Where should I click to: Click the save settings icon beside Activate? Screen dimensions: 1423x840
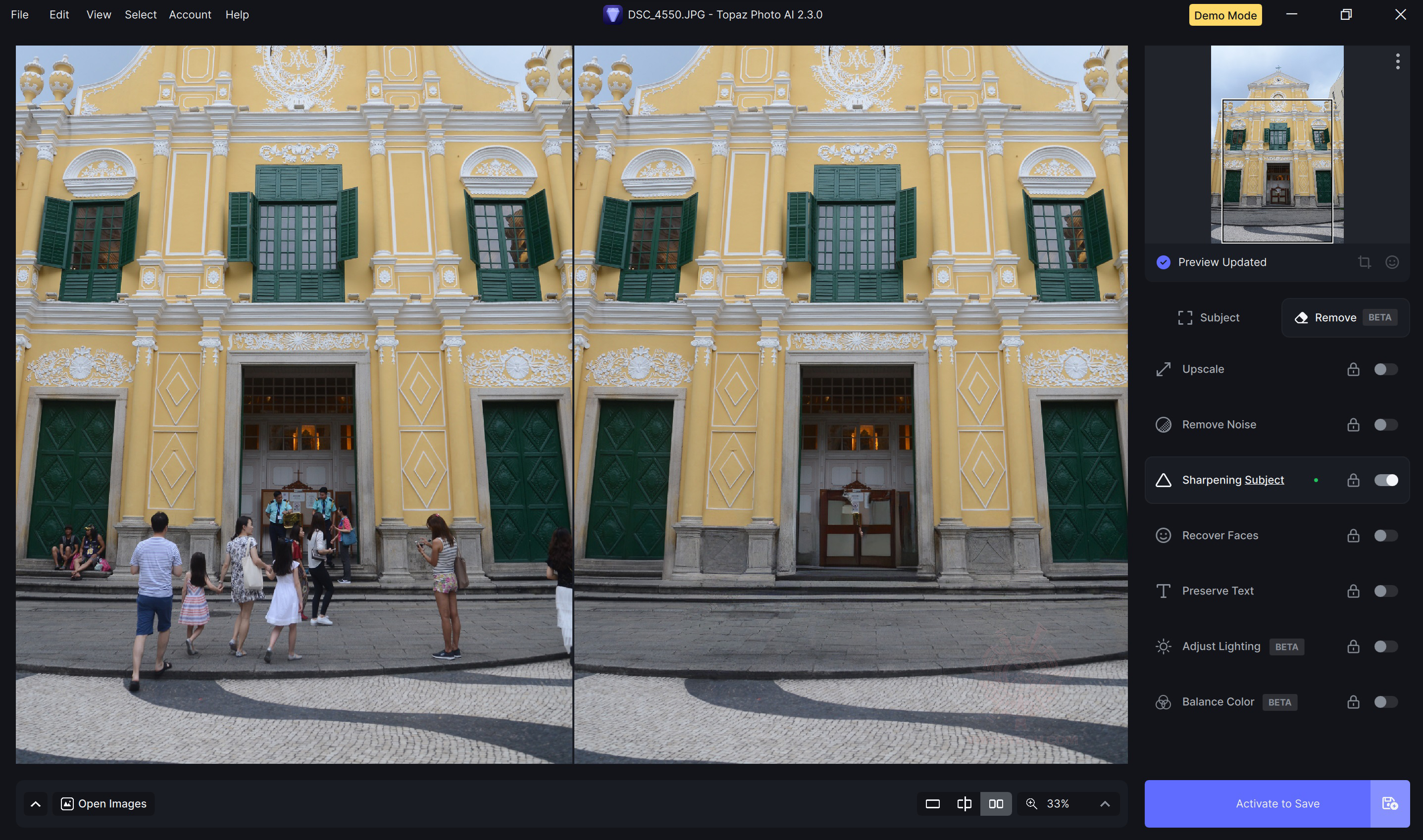coord(1390,803)
